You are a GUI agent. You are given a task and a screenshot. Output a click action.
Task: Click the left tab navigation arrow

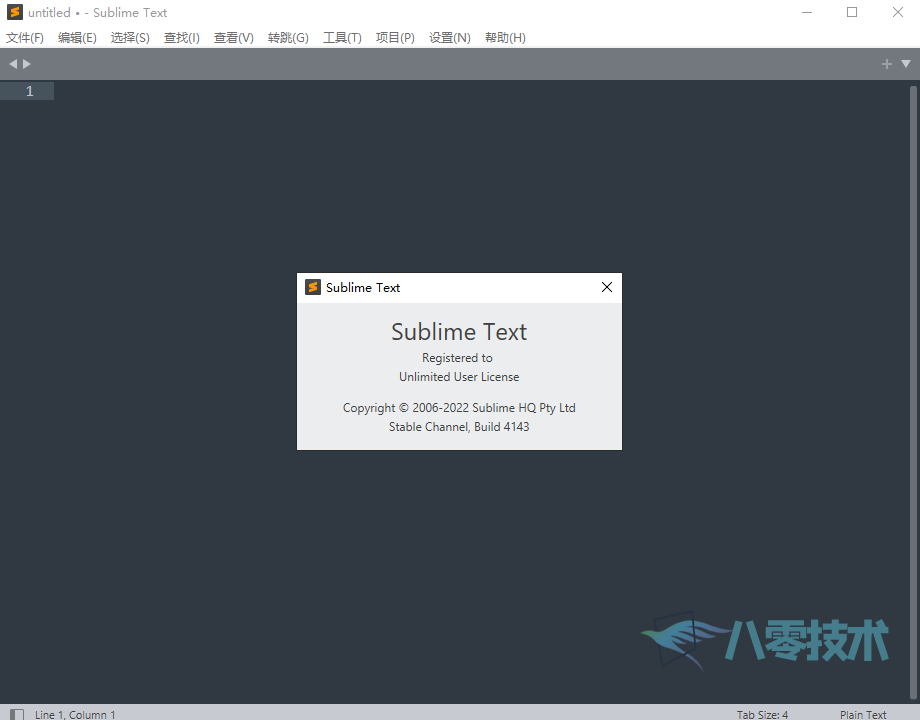13,64
